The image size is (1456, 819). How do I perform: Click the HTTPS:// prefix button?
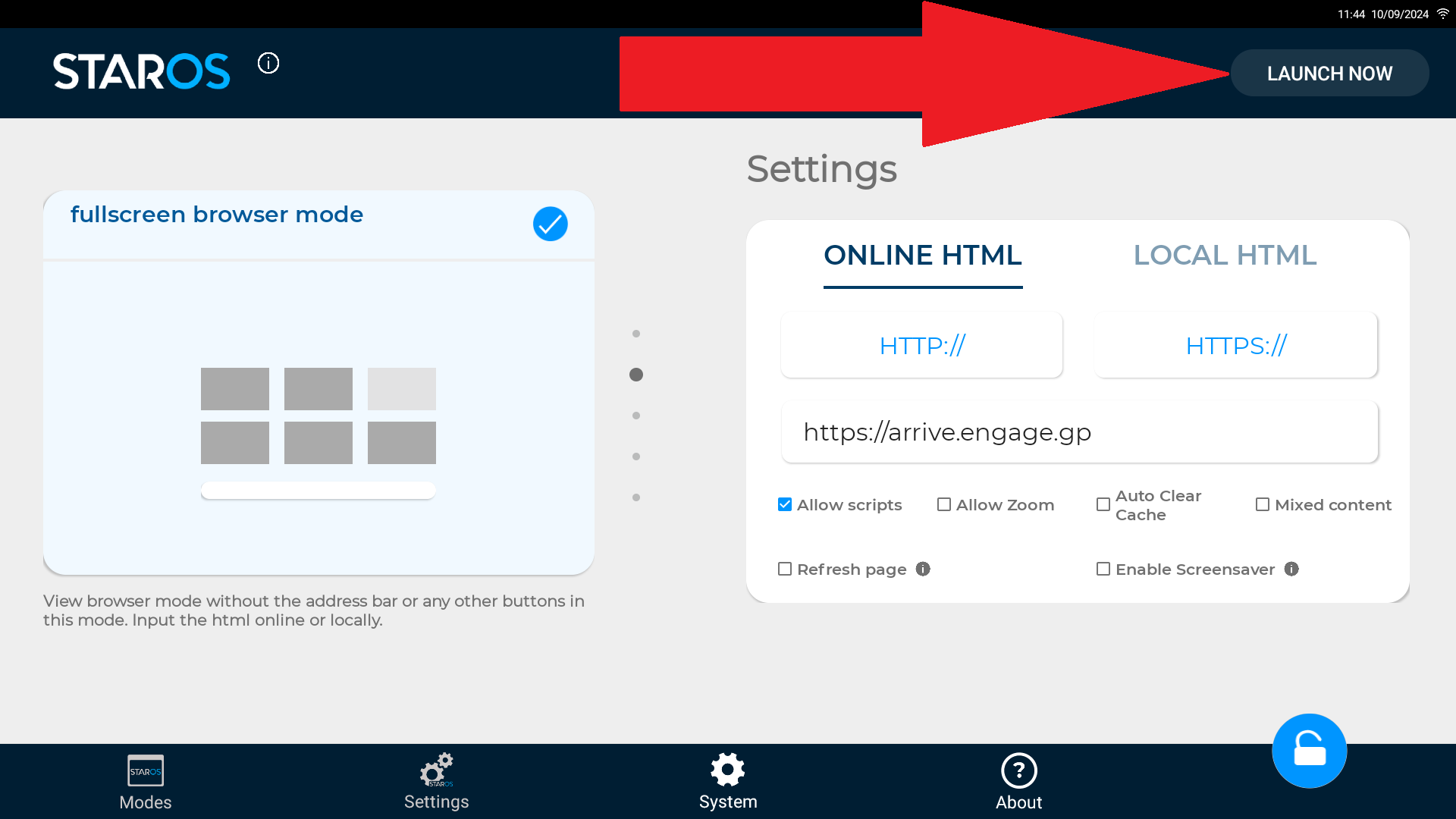point(1235,346)
